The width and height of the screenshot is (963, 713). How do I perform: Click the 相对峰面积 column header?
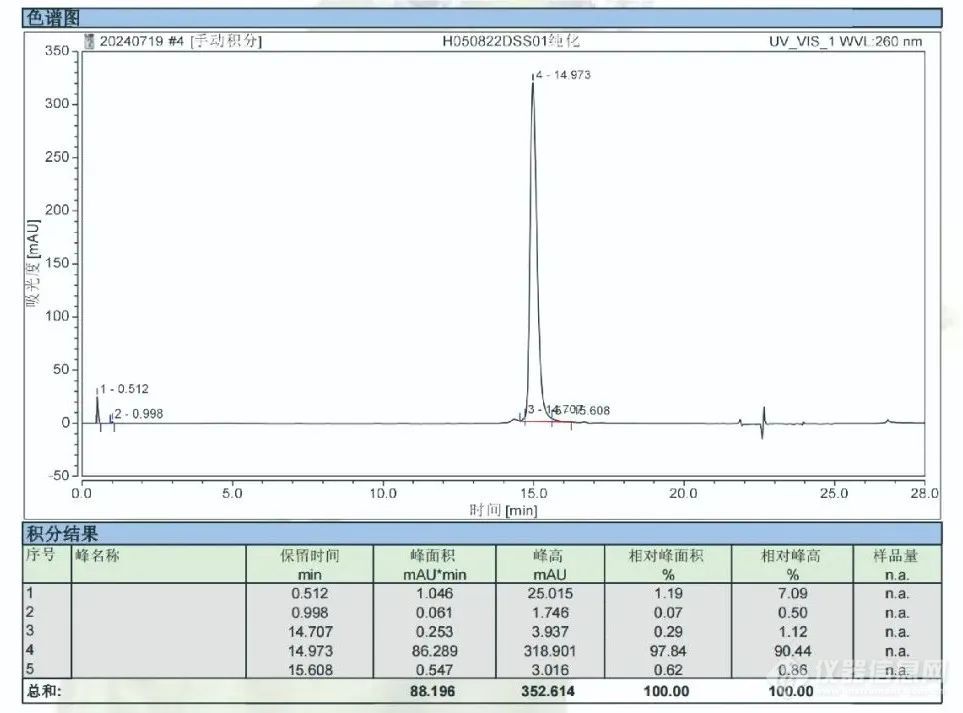[667, 556]
